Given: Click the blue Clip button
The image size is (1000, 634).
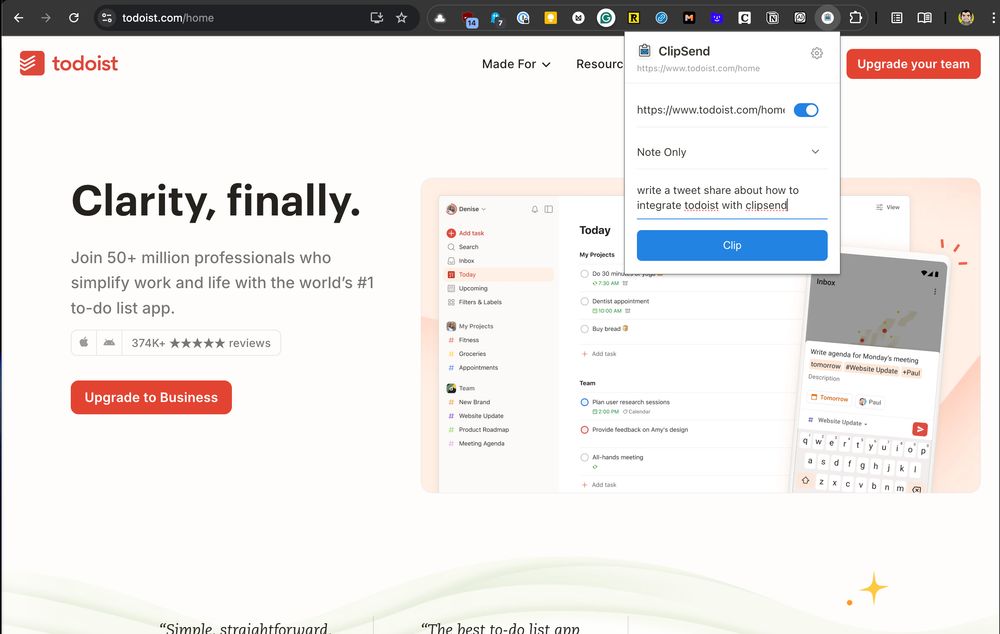Looking at the screenshot, I should pos(732,245).
